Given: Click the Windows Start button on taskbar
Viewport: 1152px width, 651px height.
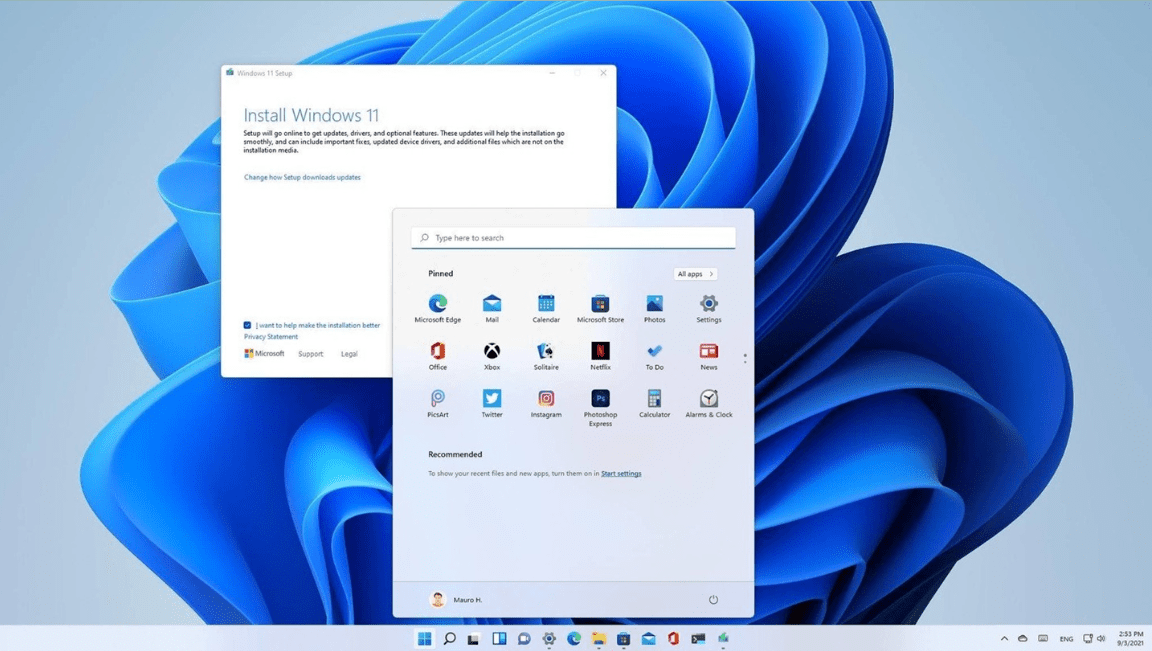Looking at the screenshot, I should click(x=425, y=639).
